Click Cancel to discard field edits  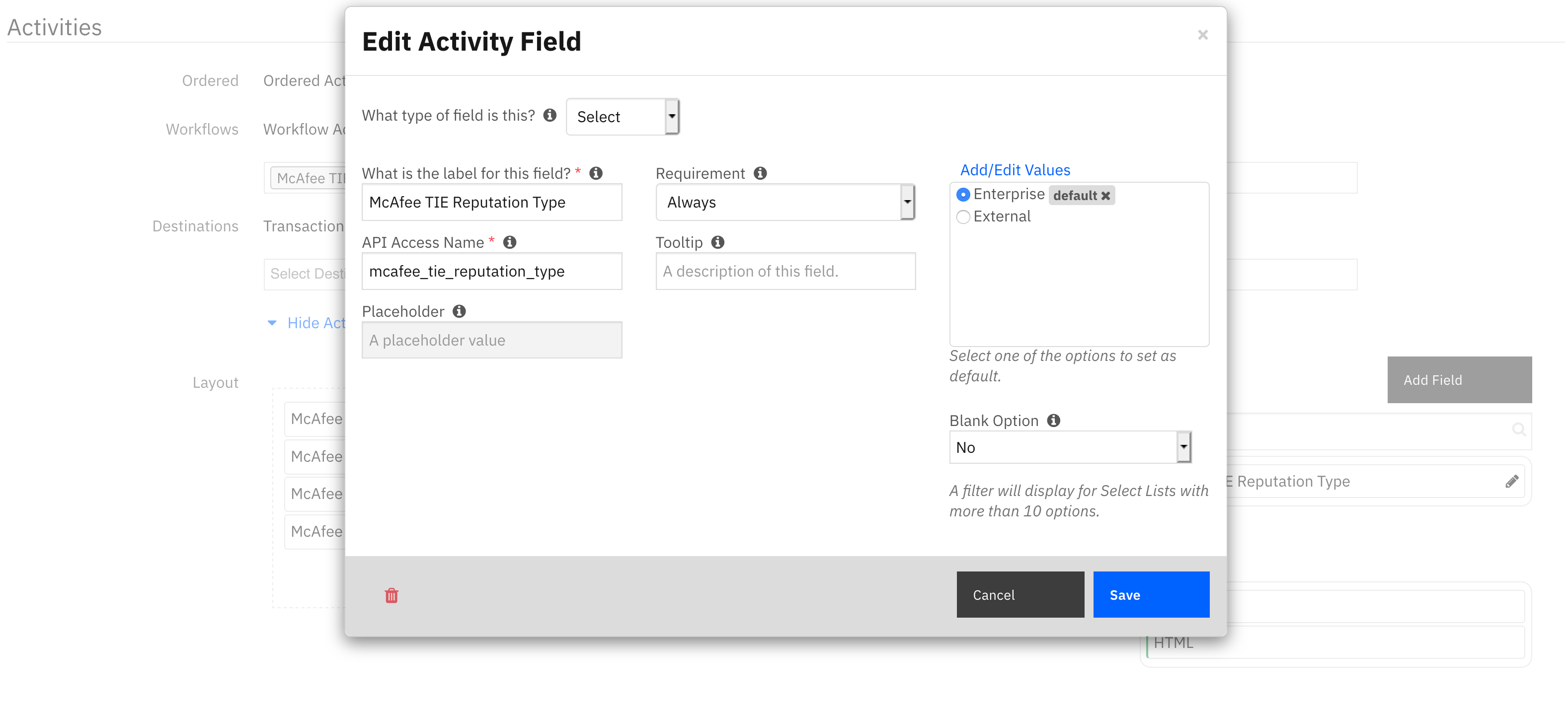click(x=994, y=594)
